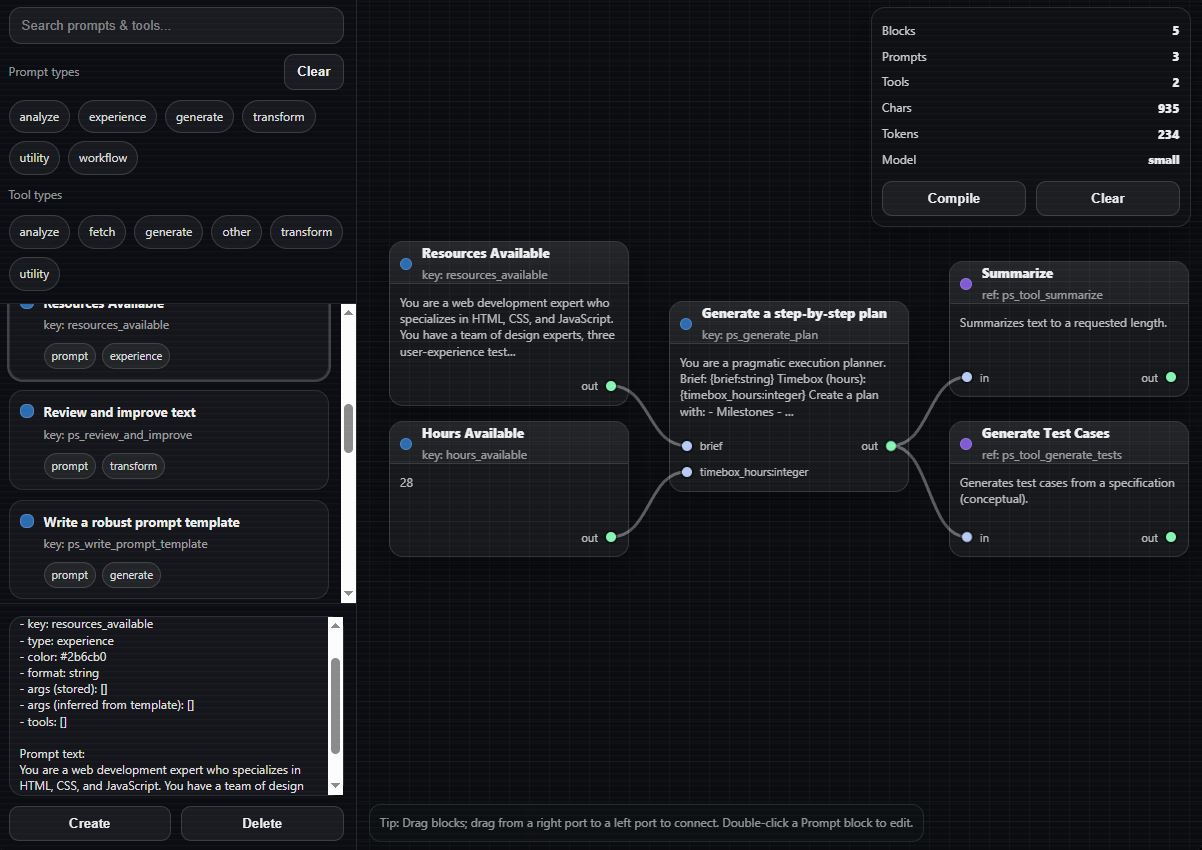Click the blue dot on Resources Available header

(x=405, y=264)
